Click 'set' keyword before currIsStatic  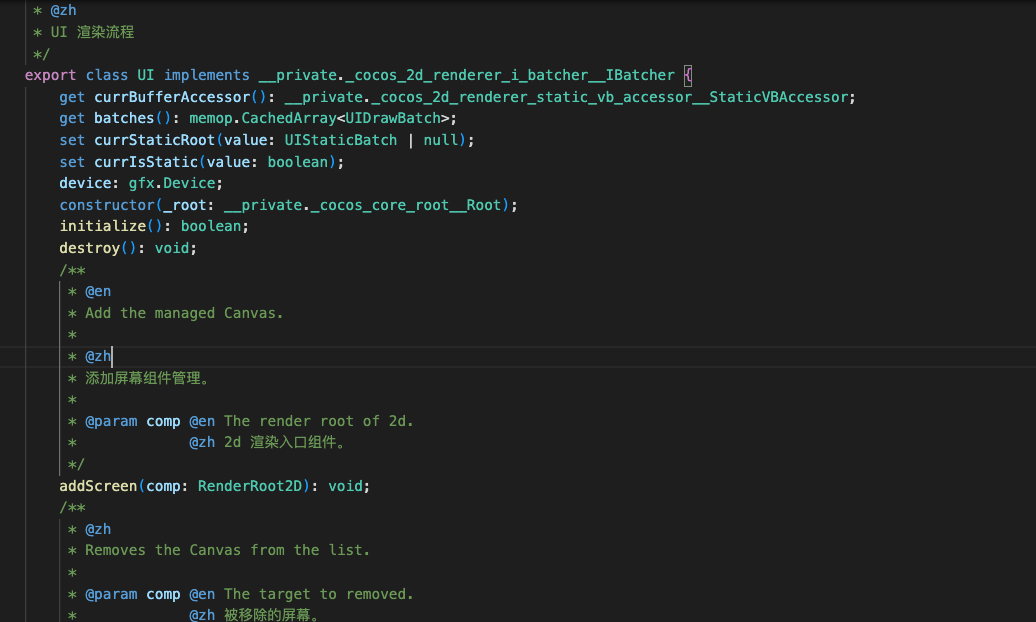point(72,162)
